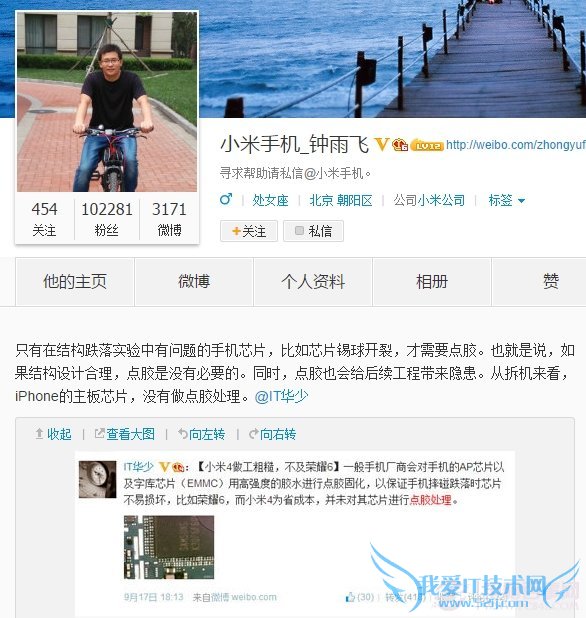Click the male gender symbol icon

coord(226,199)
